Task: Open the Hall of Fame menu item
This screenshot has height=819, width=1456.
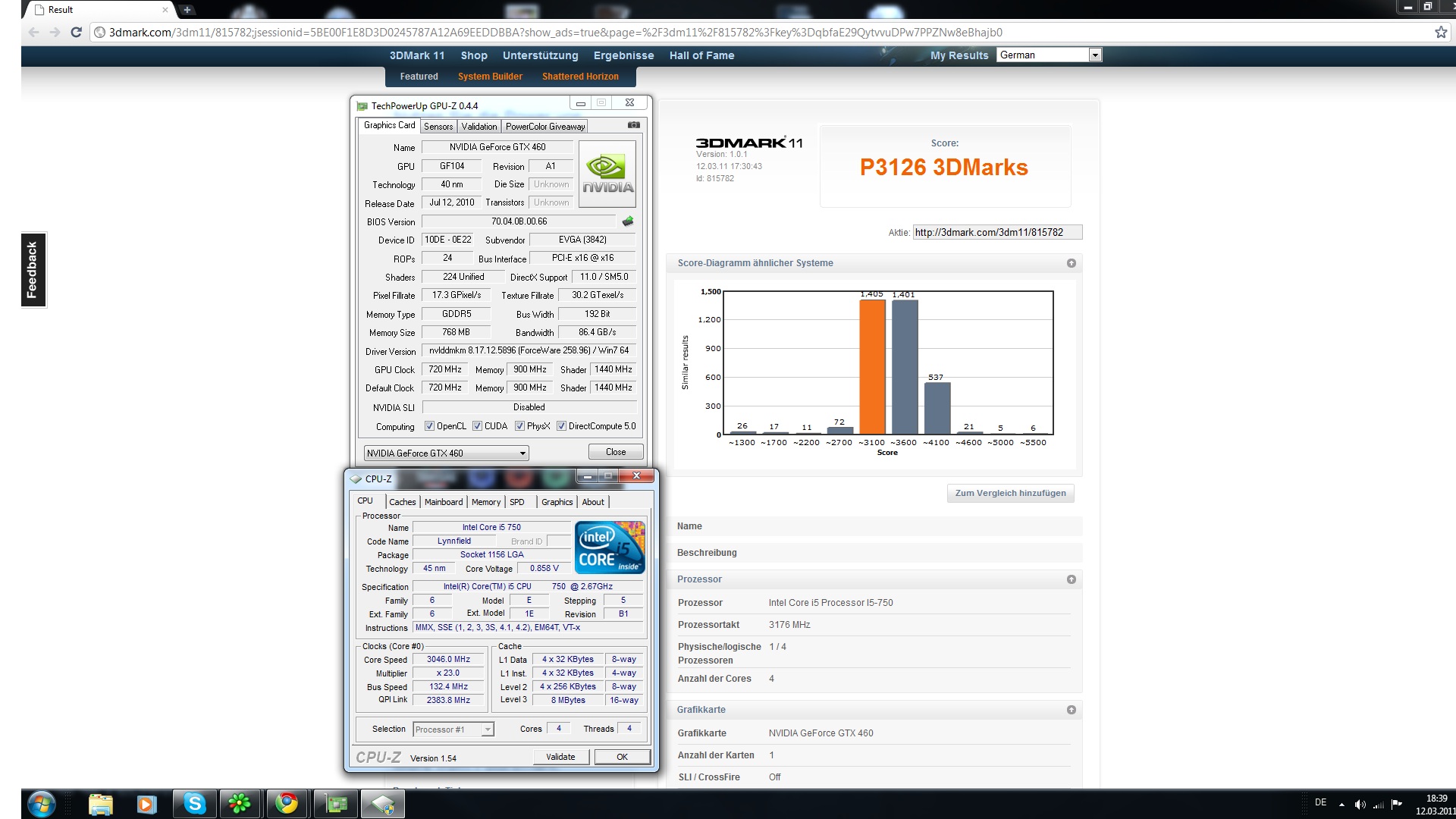Action: [701, 55]
